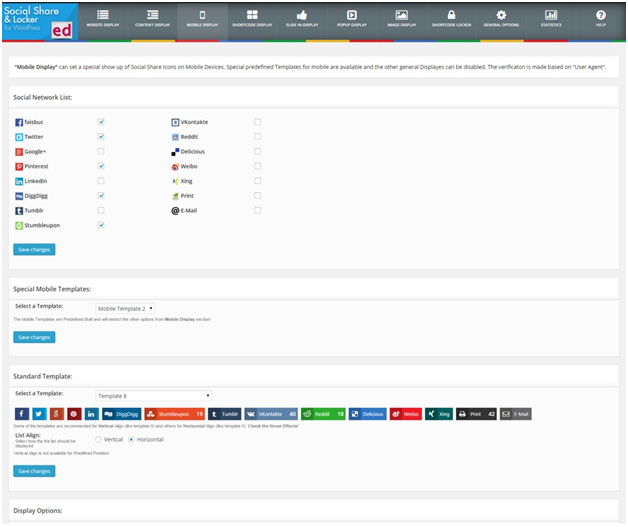
Task: Save changes in Social Network List
Action: coord(34,249)
